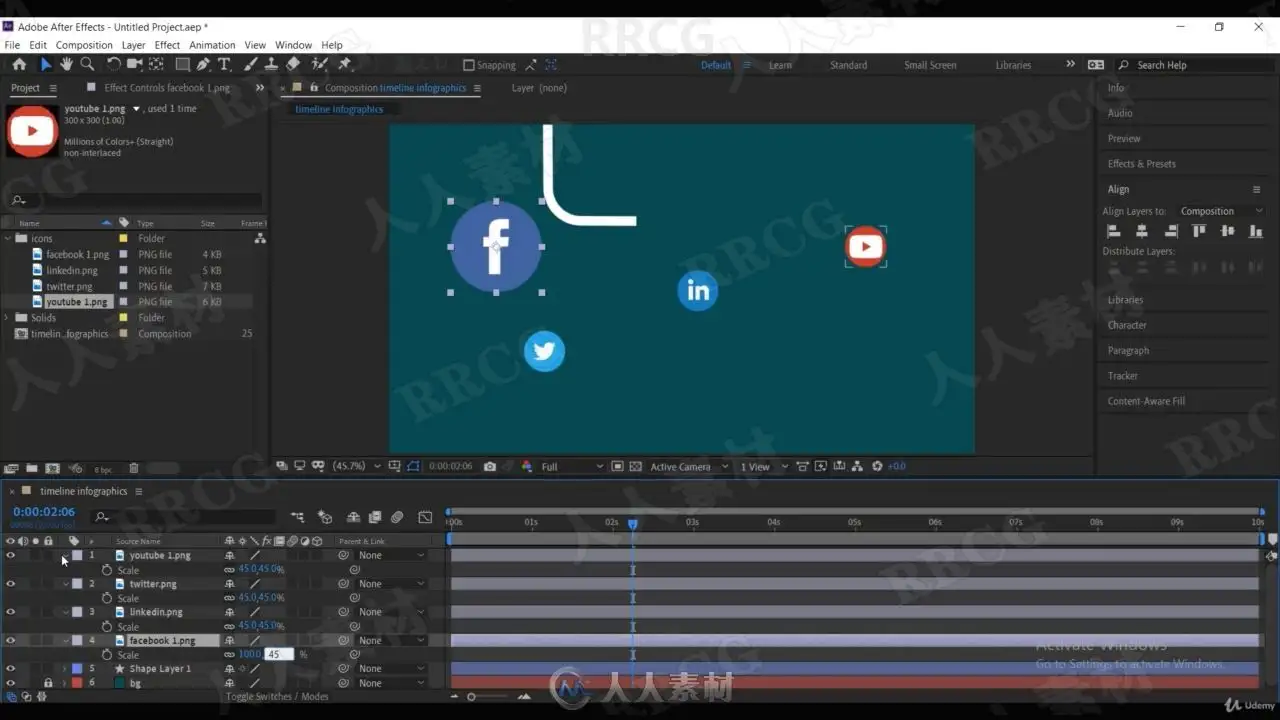Screen dimensions: 1280x720
Task: Click the Search Help field
Action: (x=1194, y=65)
